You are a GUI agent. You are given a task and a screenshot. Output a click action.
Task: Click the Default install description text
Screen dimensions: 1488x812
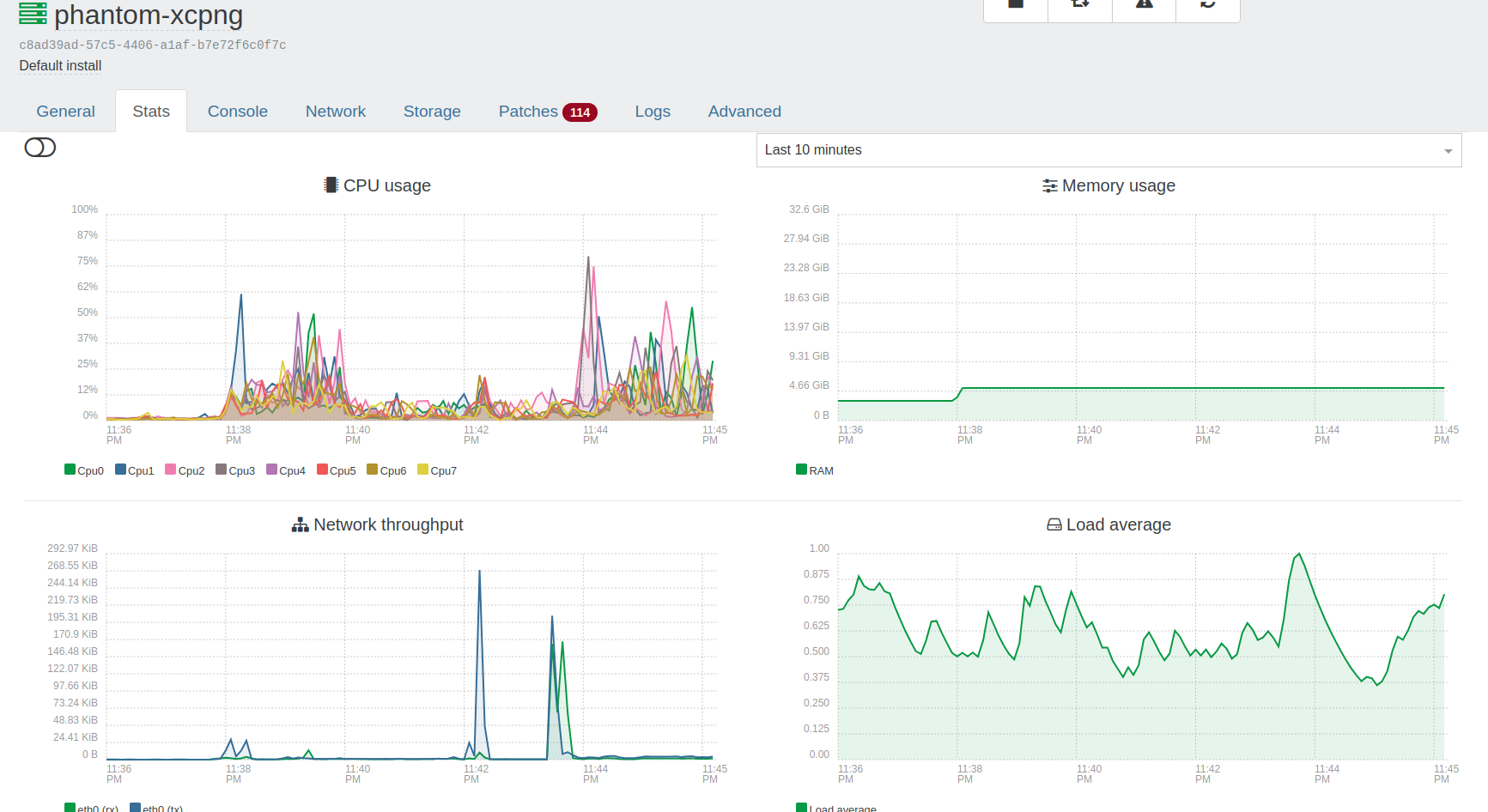pos(60,66)
